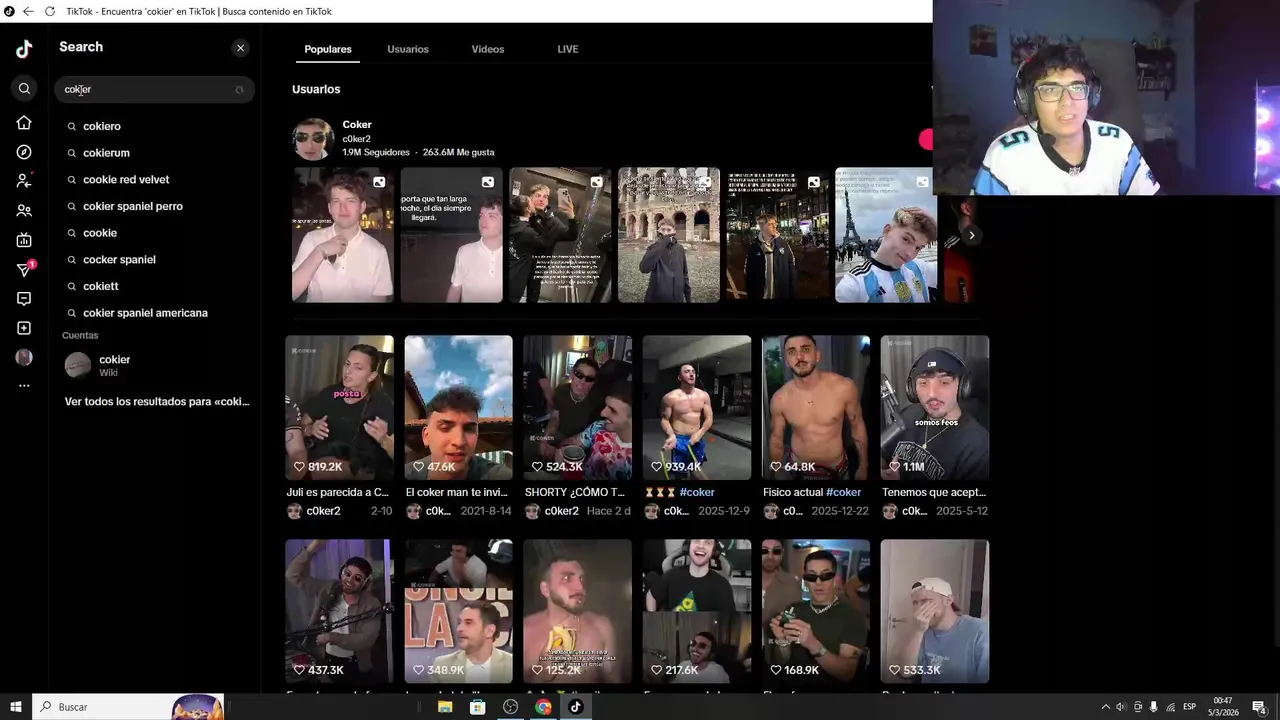Click the Upload plus icon
This screenshot has height=720, width=1280.
tap(24, 328)
